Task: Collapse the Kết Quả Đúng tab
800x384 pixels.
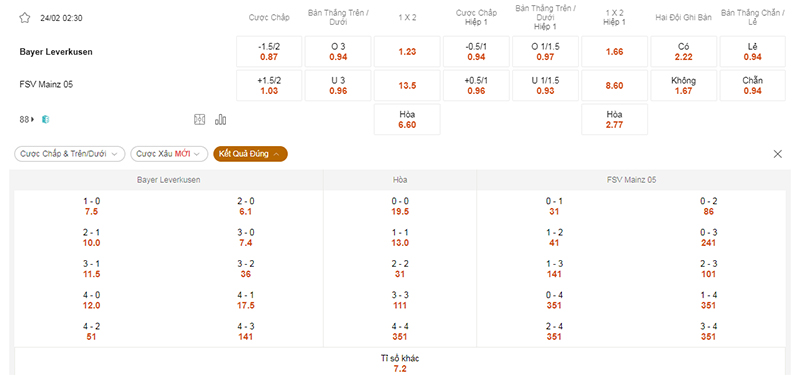Action: tap(250, 154)
